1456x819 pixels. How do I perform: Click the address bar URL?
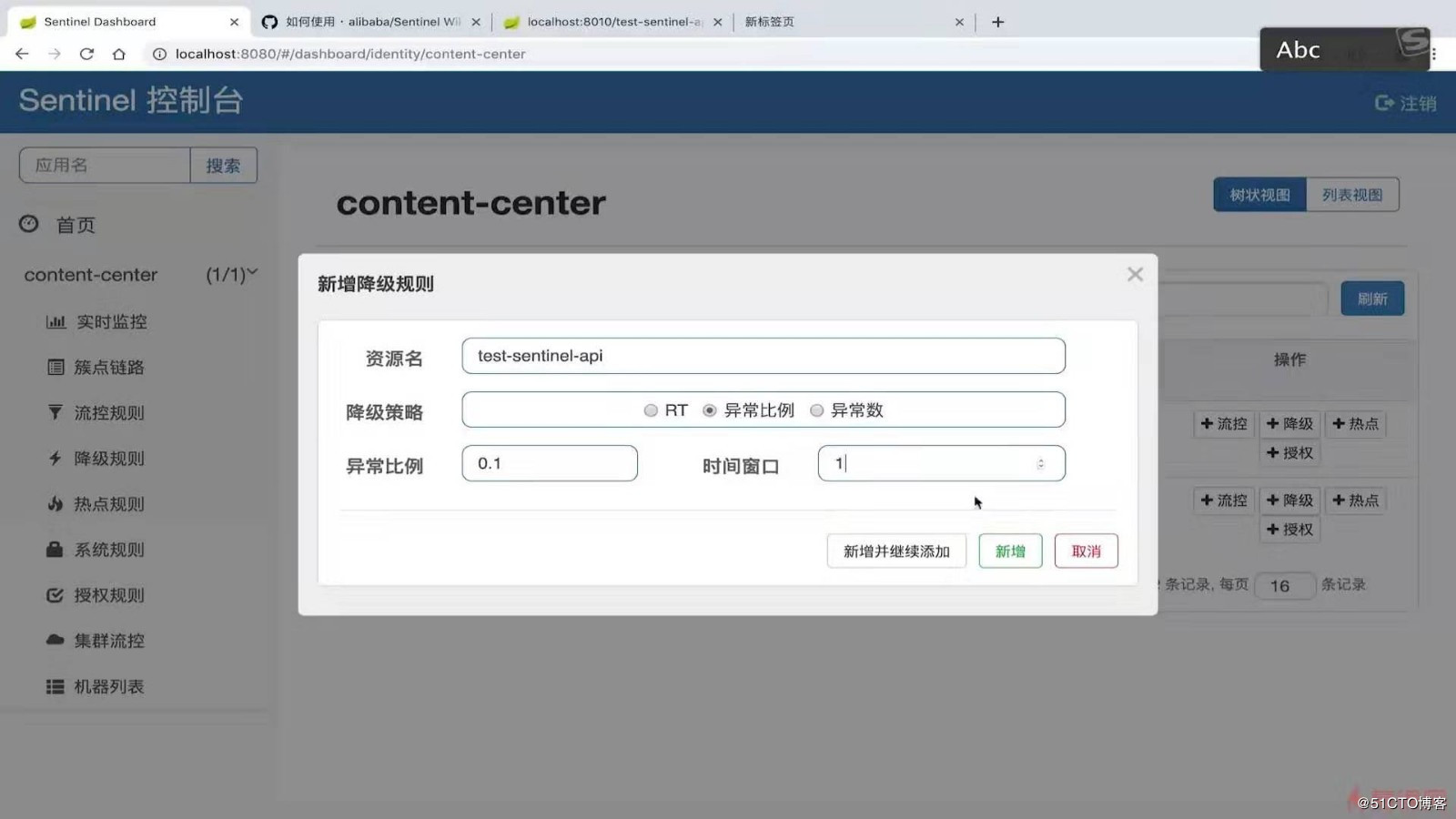350,54
